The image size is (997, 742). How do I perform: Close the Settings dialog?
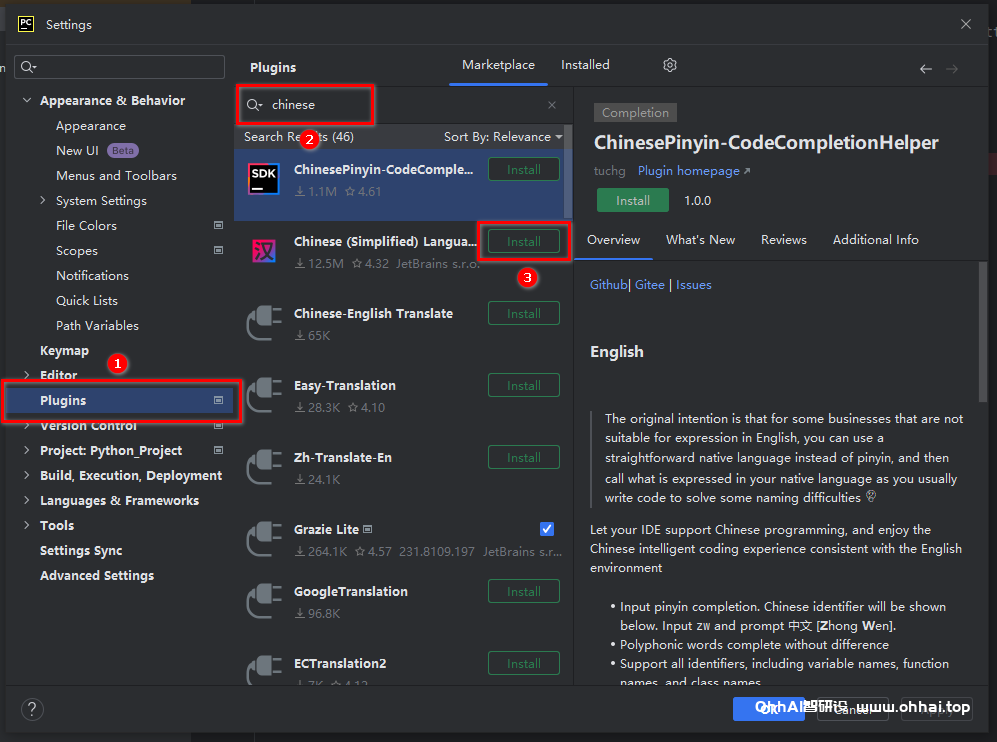[x=966, y=24]
